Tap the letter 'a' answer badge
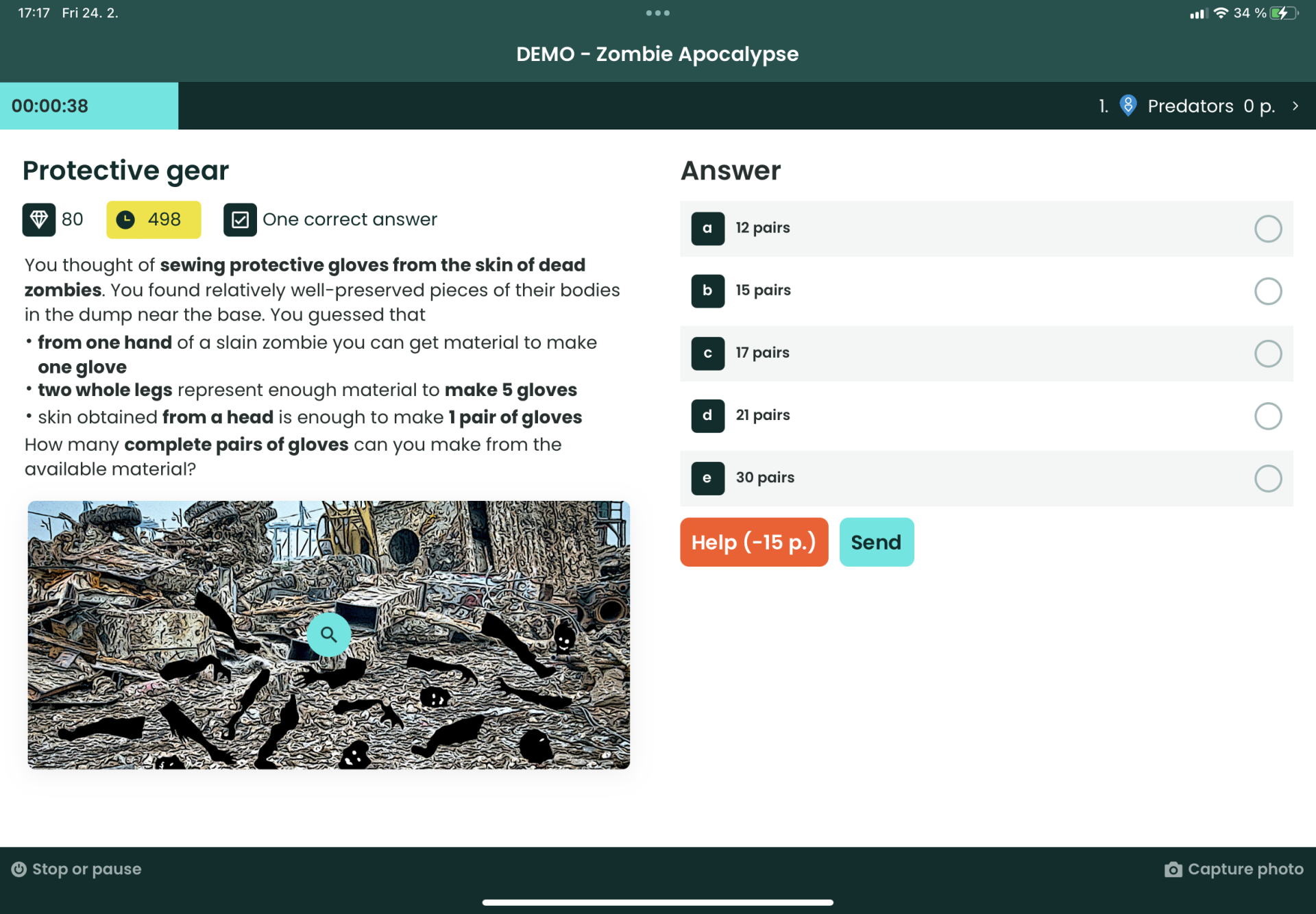1316x914 pixels. (707, 228)
